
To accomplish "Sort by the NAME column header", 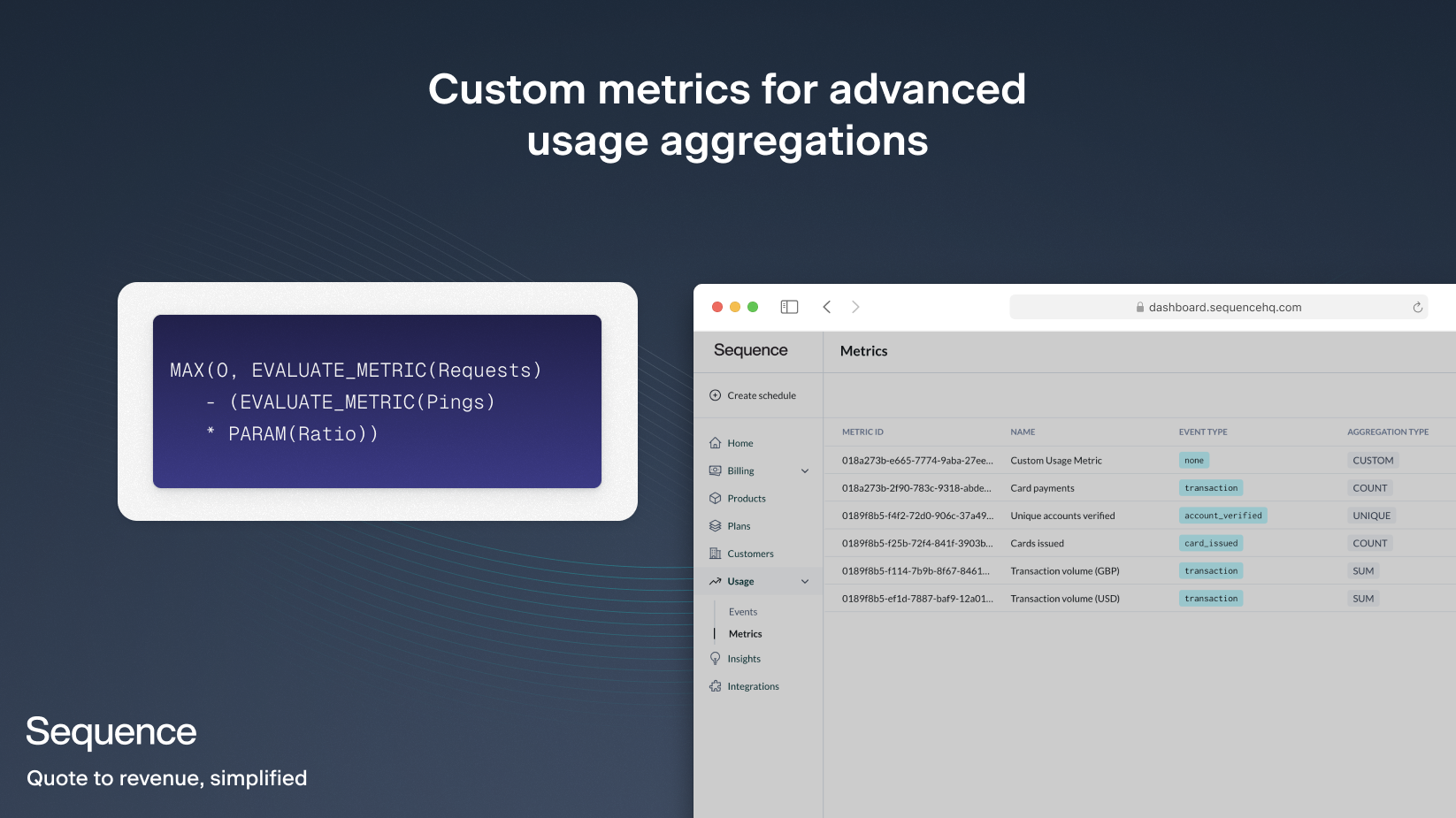I will [x=1023, y=432].
